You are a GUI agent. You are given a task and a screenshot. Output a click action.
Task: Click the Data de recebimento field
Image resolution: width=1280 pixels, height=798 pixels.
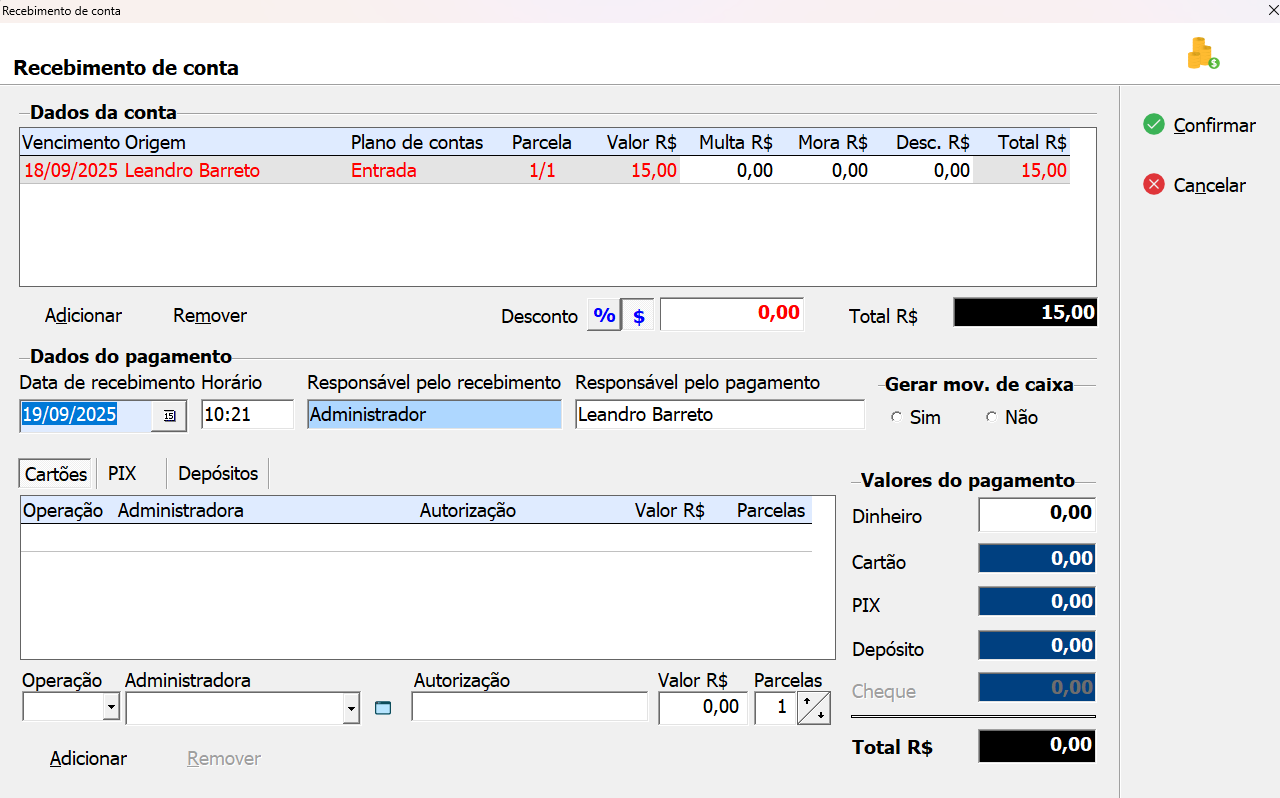86,415
